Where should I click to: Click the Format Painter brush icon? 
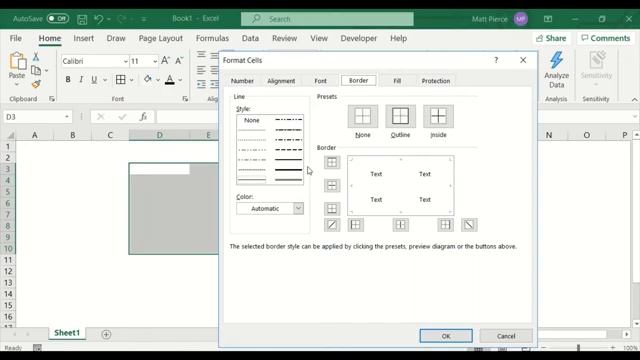[x=36, y=84]
